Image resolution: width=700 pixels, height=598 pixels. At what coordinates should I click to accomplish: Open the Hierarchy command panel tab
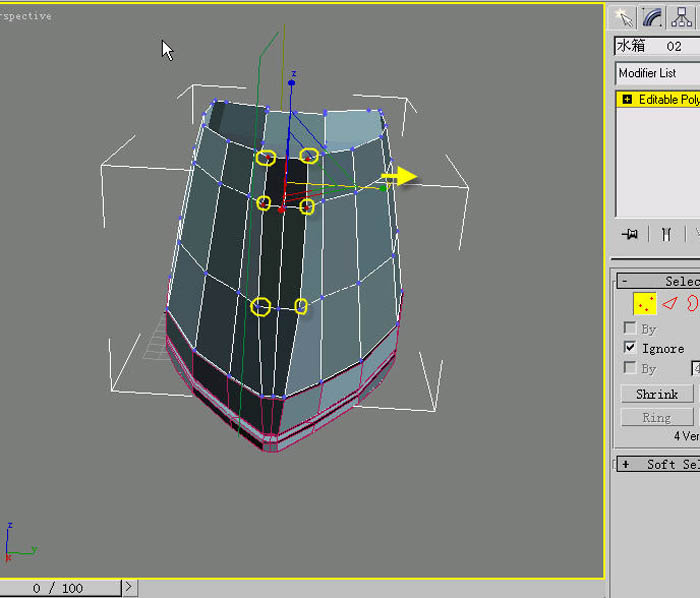click(x=681, y=18)
